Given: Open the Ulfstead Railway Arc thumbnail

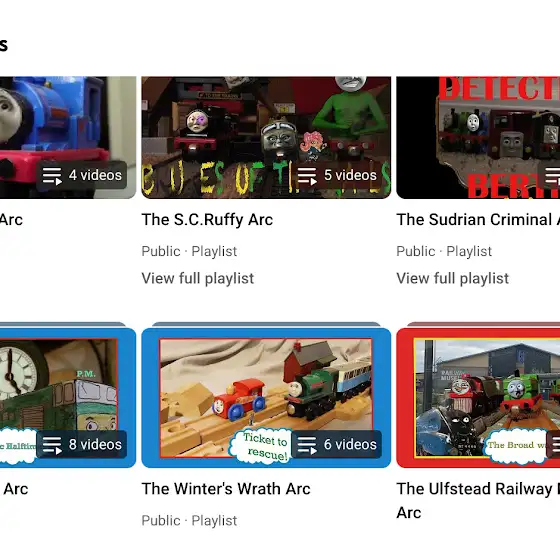Looking at the screenshot, I should [x=478, y=398].
